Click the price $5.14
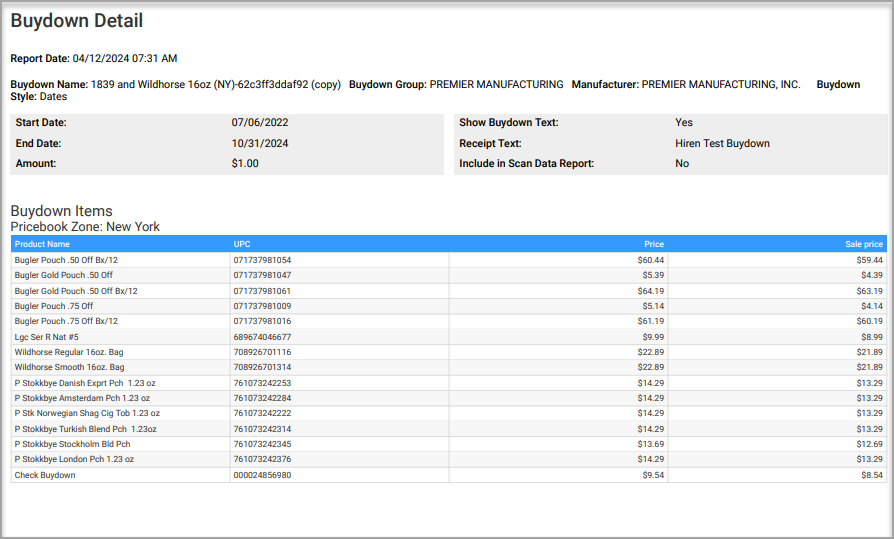The height and width of the screenshot is (539, 894). pyautogui.click(x=653, y=306)
